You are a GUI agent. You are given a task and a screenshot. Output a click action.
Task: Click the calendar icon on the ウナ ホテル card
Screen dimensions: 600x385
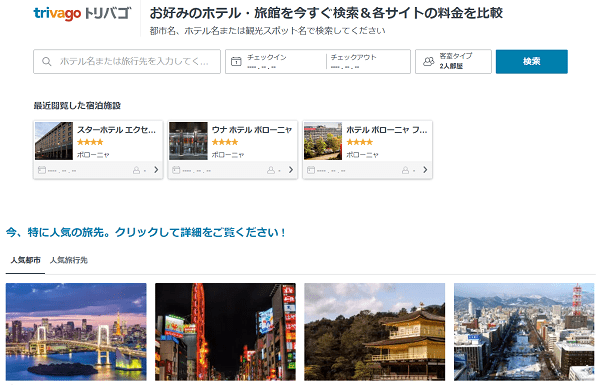coord(176,170)
